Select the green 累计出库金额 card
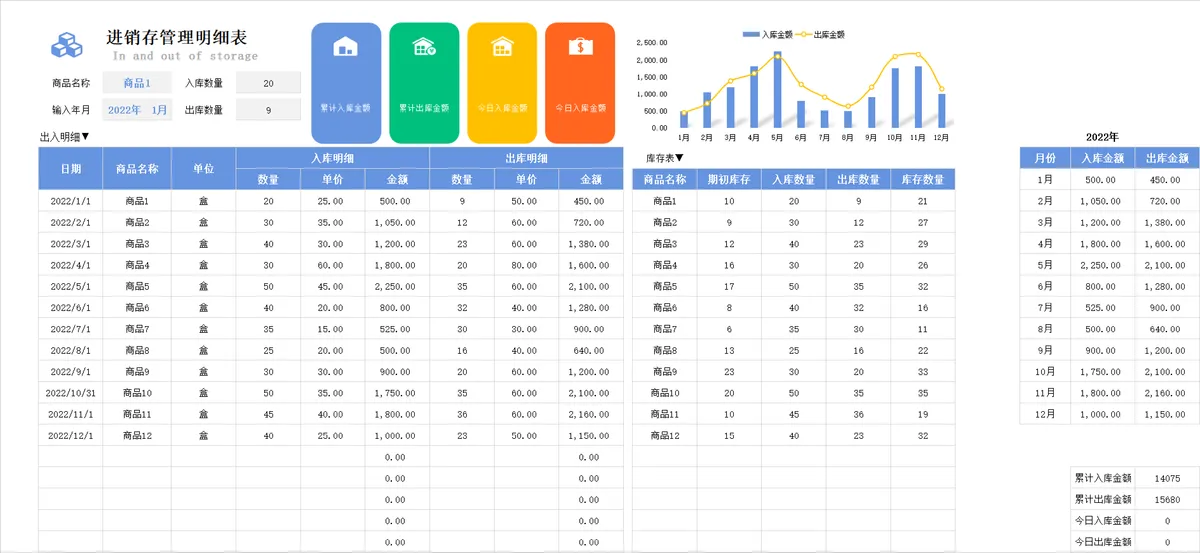1200x553 pixels. [x=424, y=83]
